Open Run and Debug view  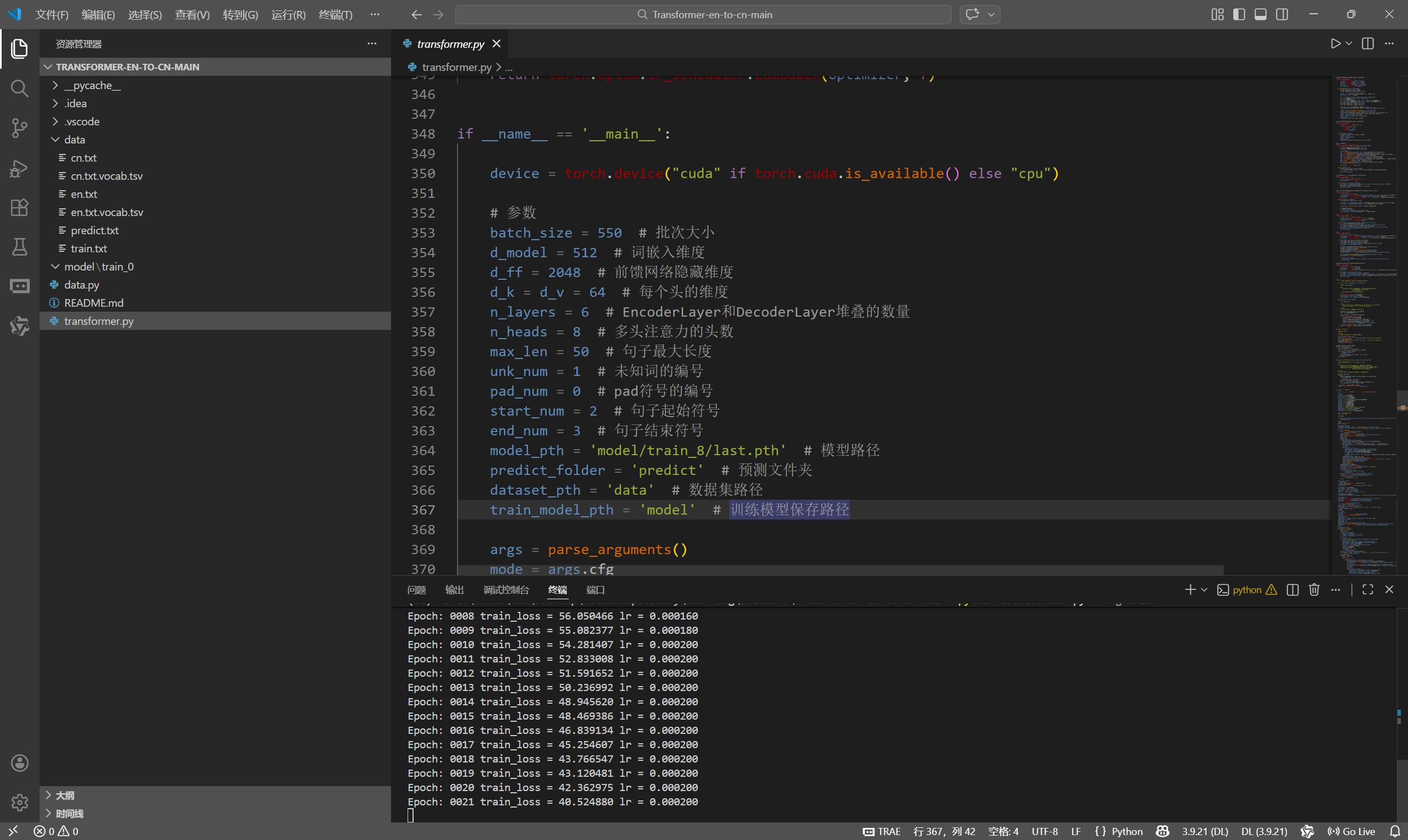[19, 168]
